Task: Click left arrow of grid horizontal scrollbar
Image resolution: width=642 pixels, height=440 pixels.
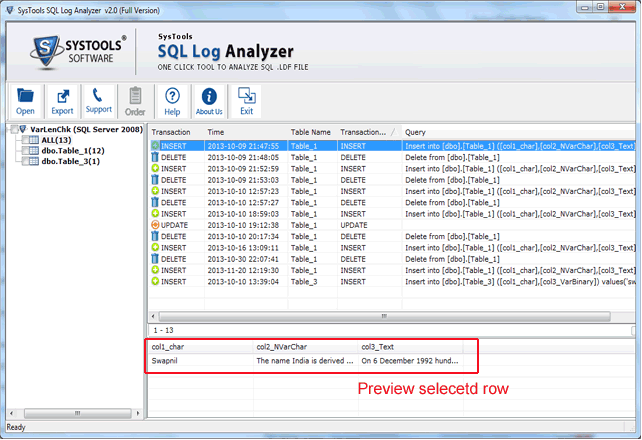Action: click(154, 316)
